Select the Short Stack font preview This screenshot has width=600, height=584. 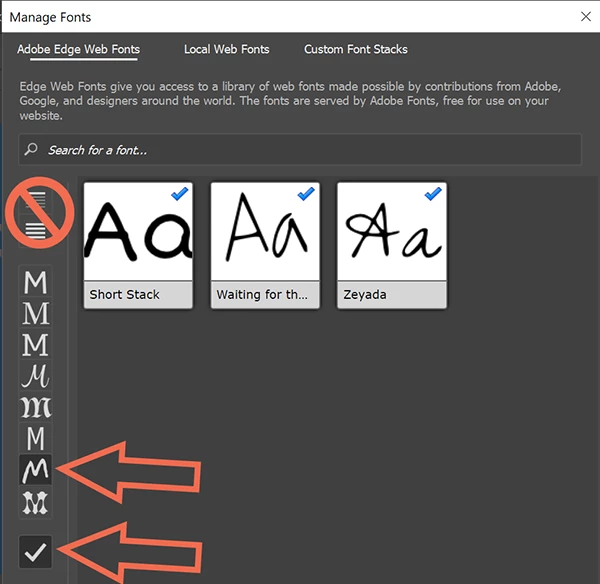click(x=138, y=232)
